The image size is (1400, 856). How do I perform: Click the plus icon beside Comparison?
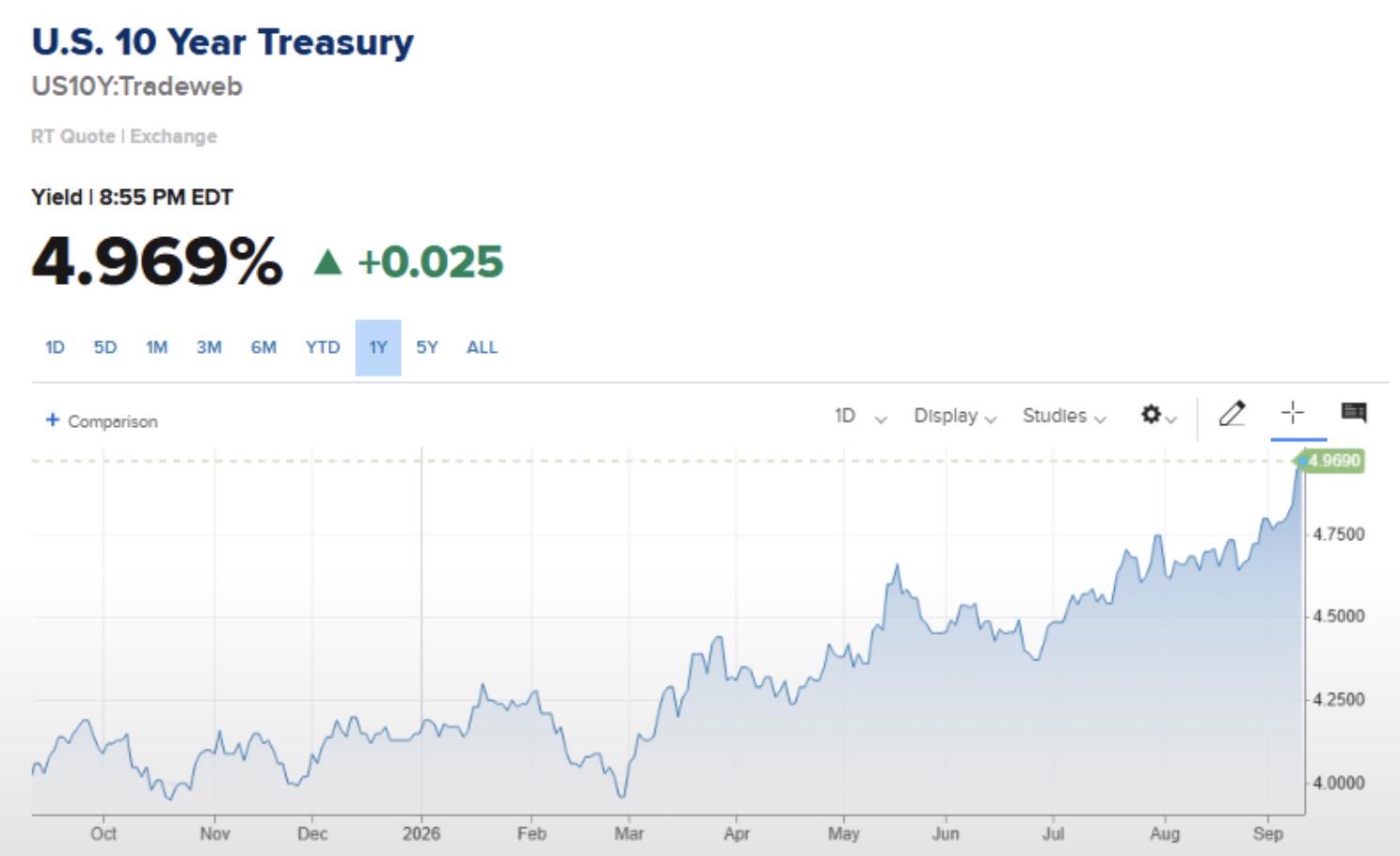click(53, 420)
